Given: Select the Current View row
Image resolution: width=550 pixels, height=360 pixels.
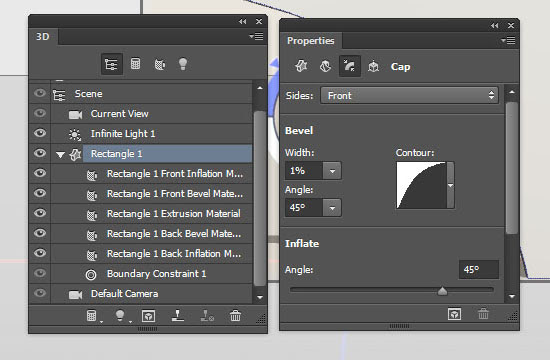Looking at the screenshot, I should (152, 114).
